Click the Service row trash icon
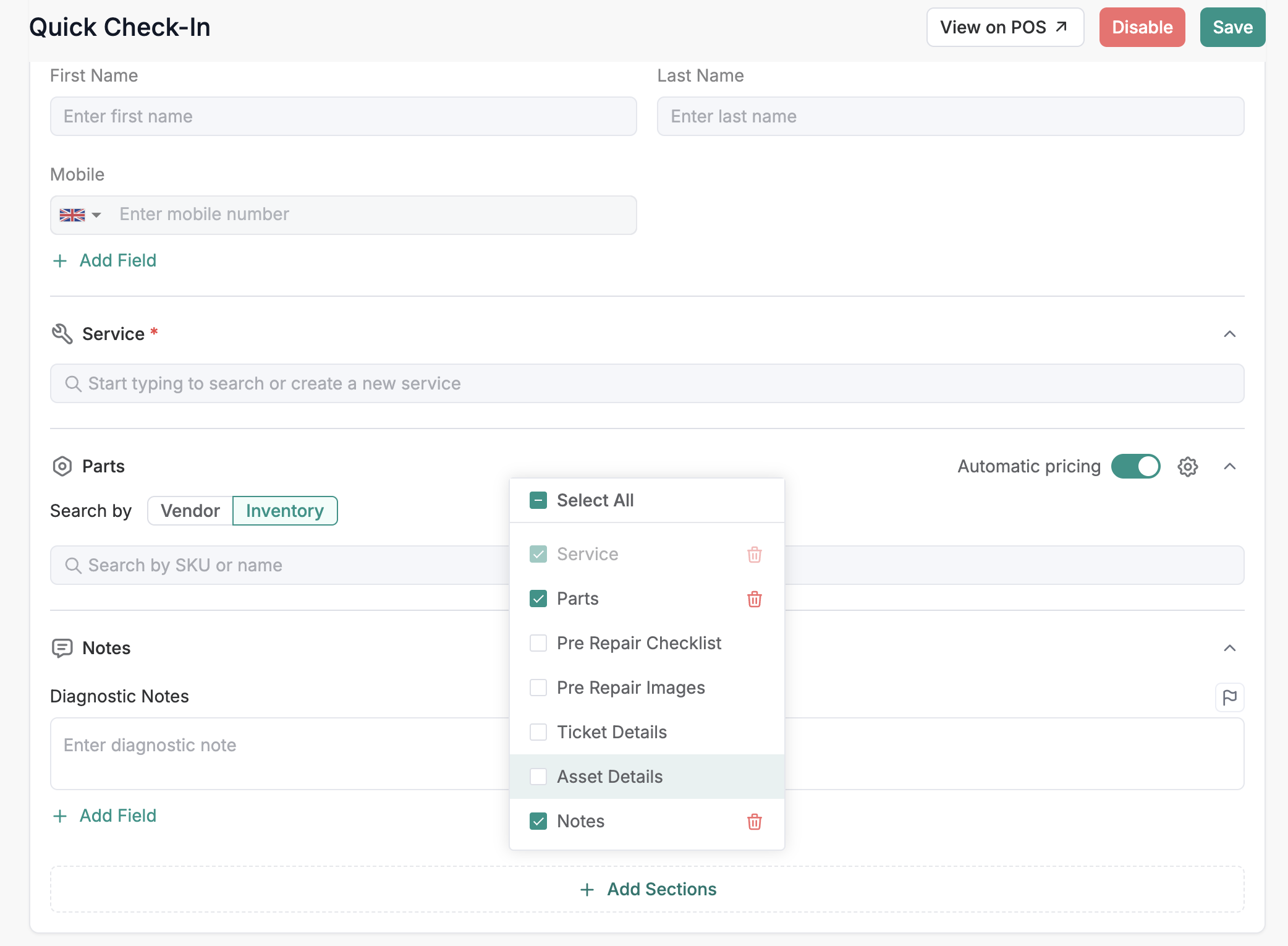 [x=754, y=555]
